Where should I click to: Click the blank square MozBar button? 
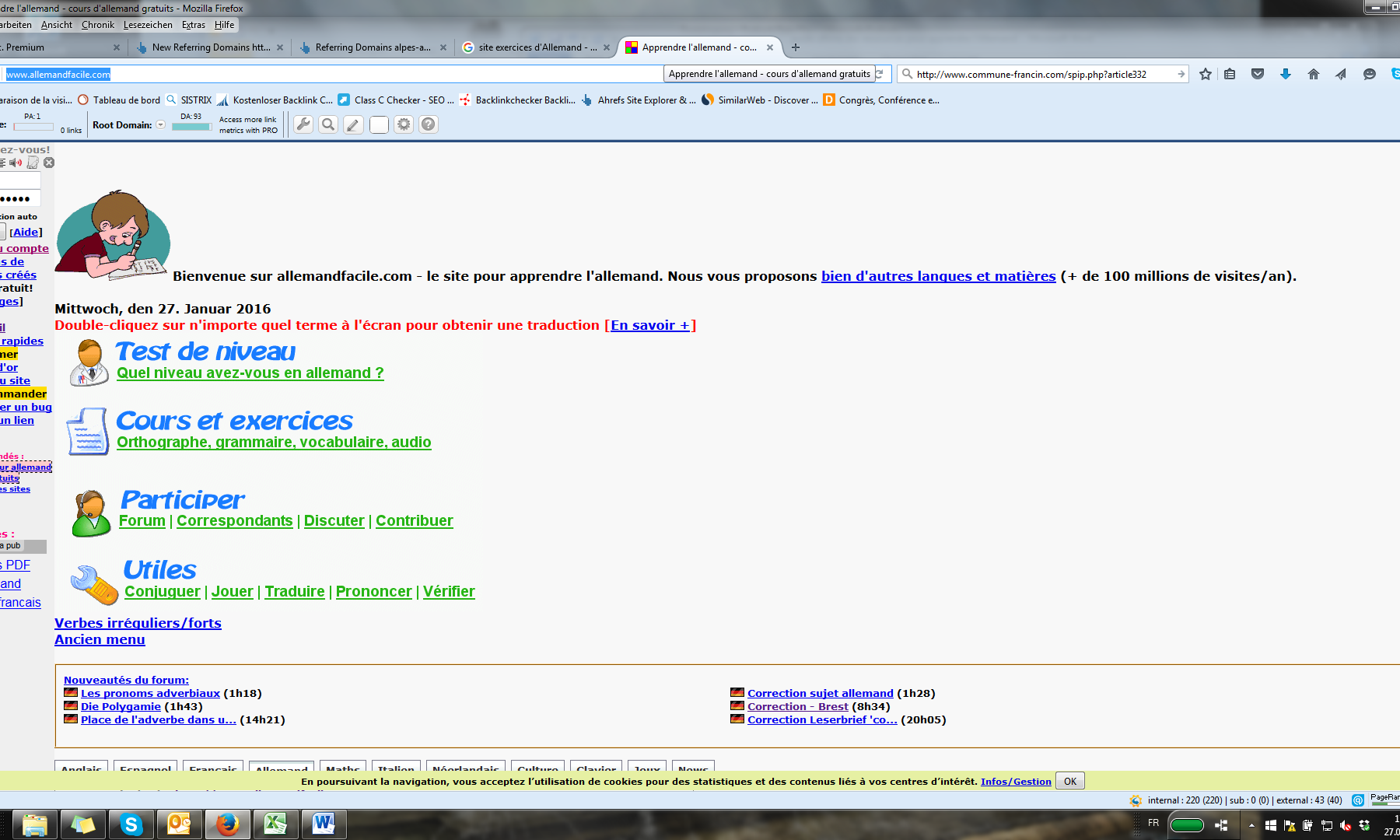coord(379,124)
